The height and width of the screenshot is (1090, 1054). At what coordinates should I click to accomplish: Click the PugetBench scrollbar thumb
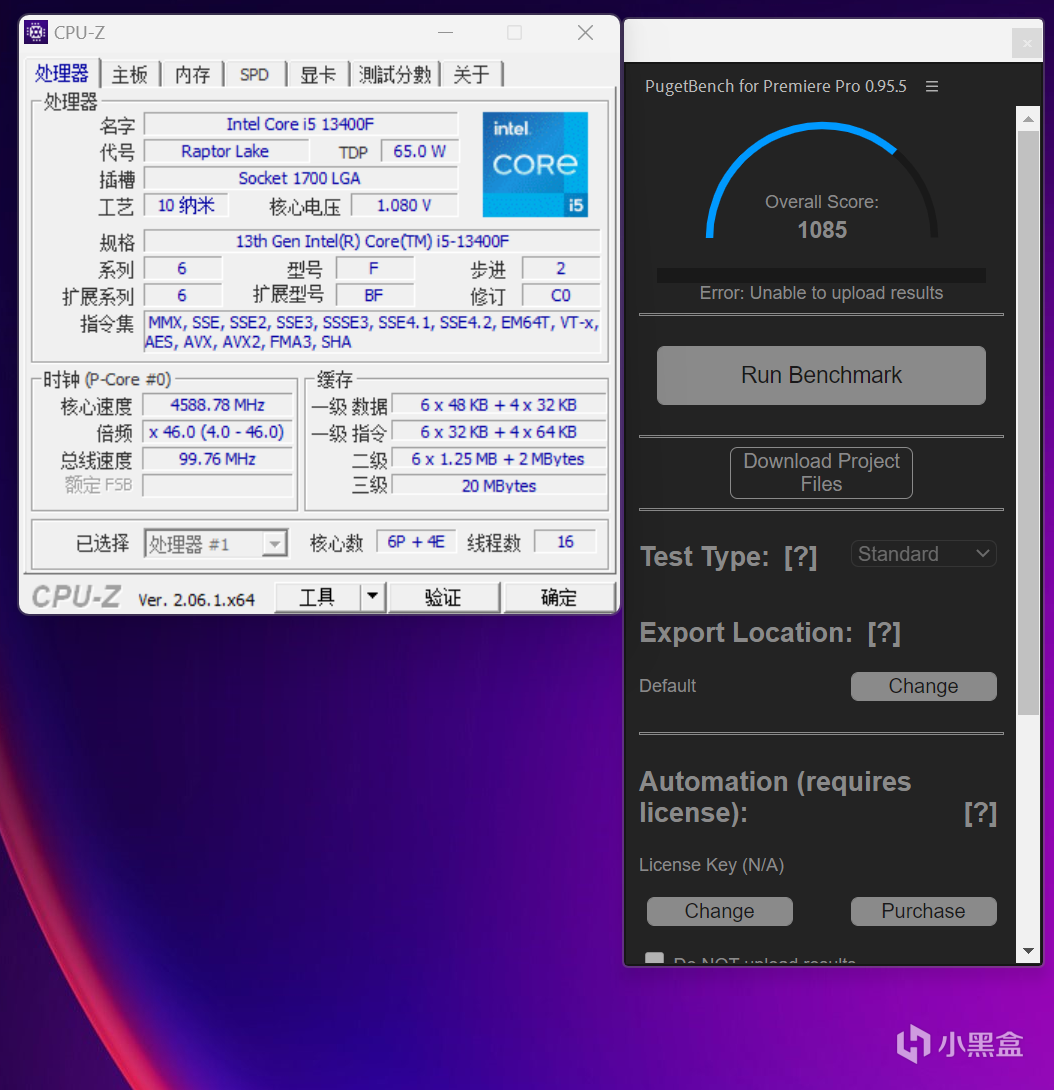coord(1028,423)
